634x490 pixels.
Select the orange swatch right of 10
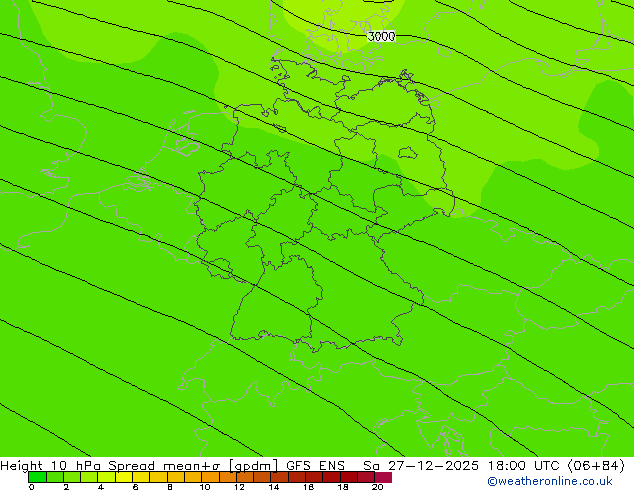(210, 477)
